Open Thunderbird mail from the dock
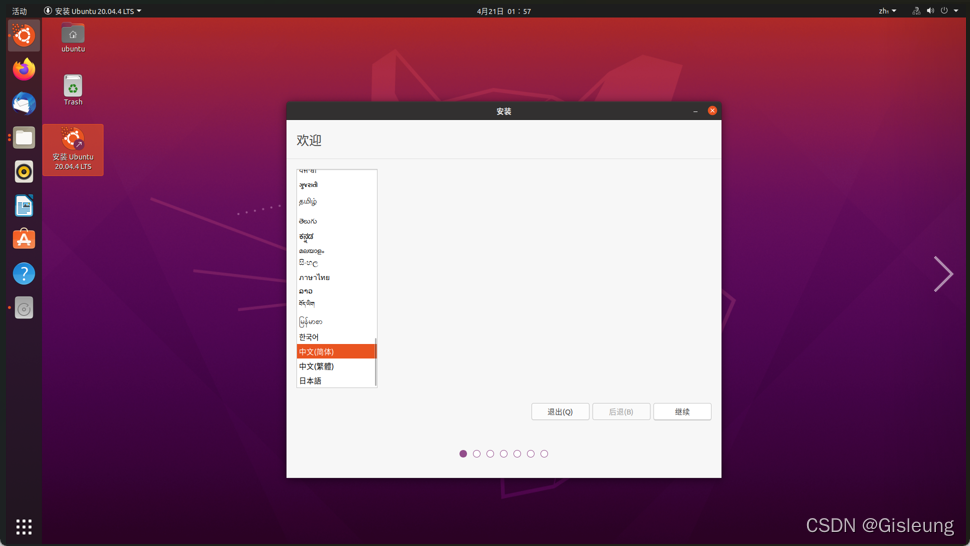This screenshot has height=546, width=970. [x=24, y=103]
